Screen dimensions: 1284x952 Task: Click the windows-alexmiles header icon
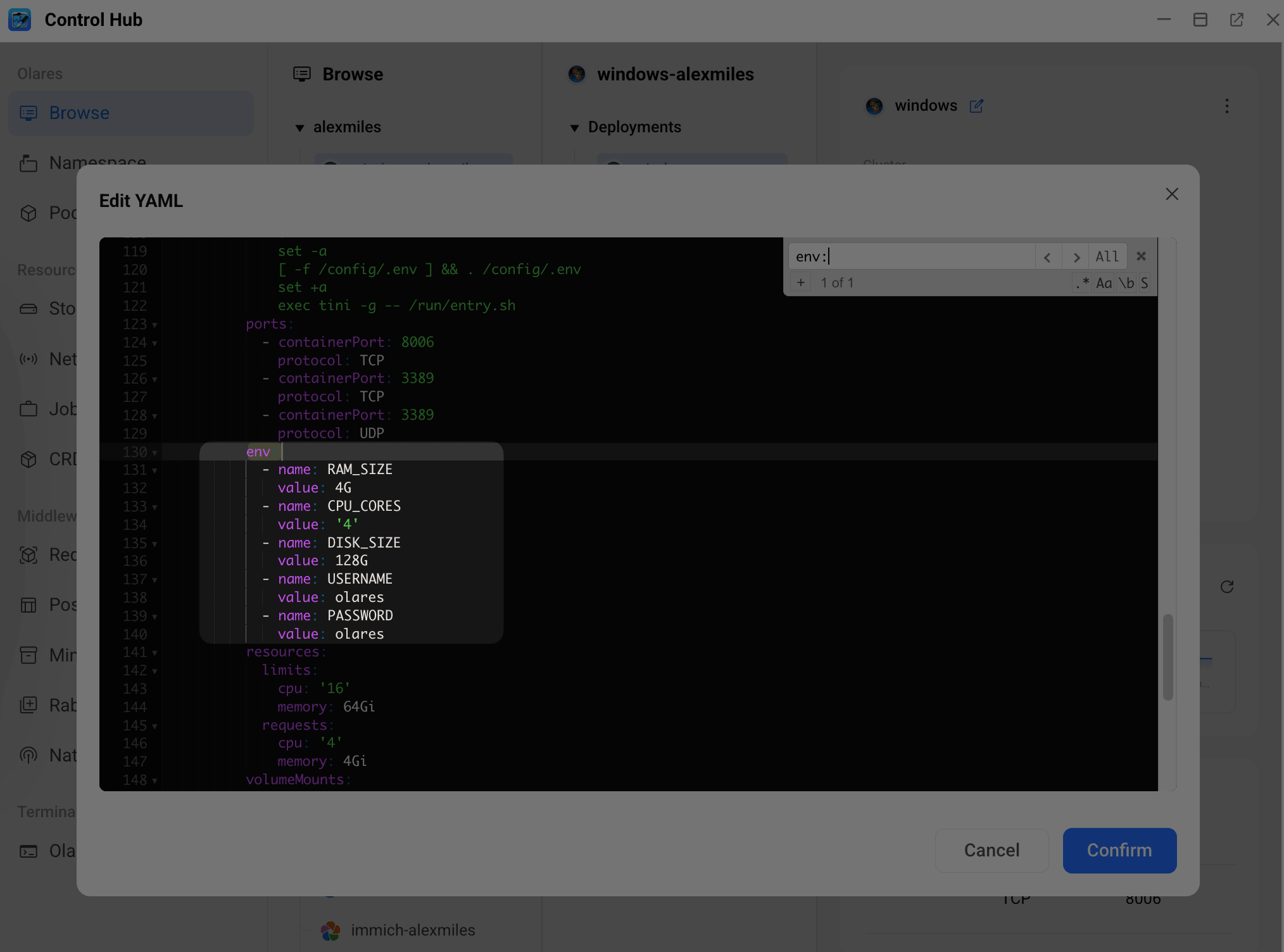pyautogui.click(x=577, y=74)
